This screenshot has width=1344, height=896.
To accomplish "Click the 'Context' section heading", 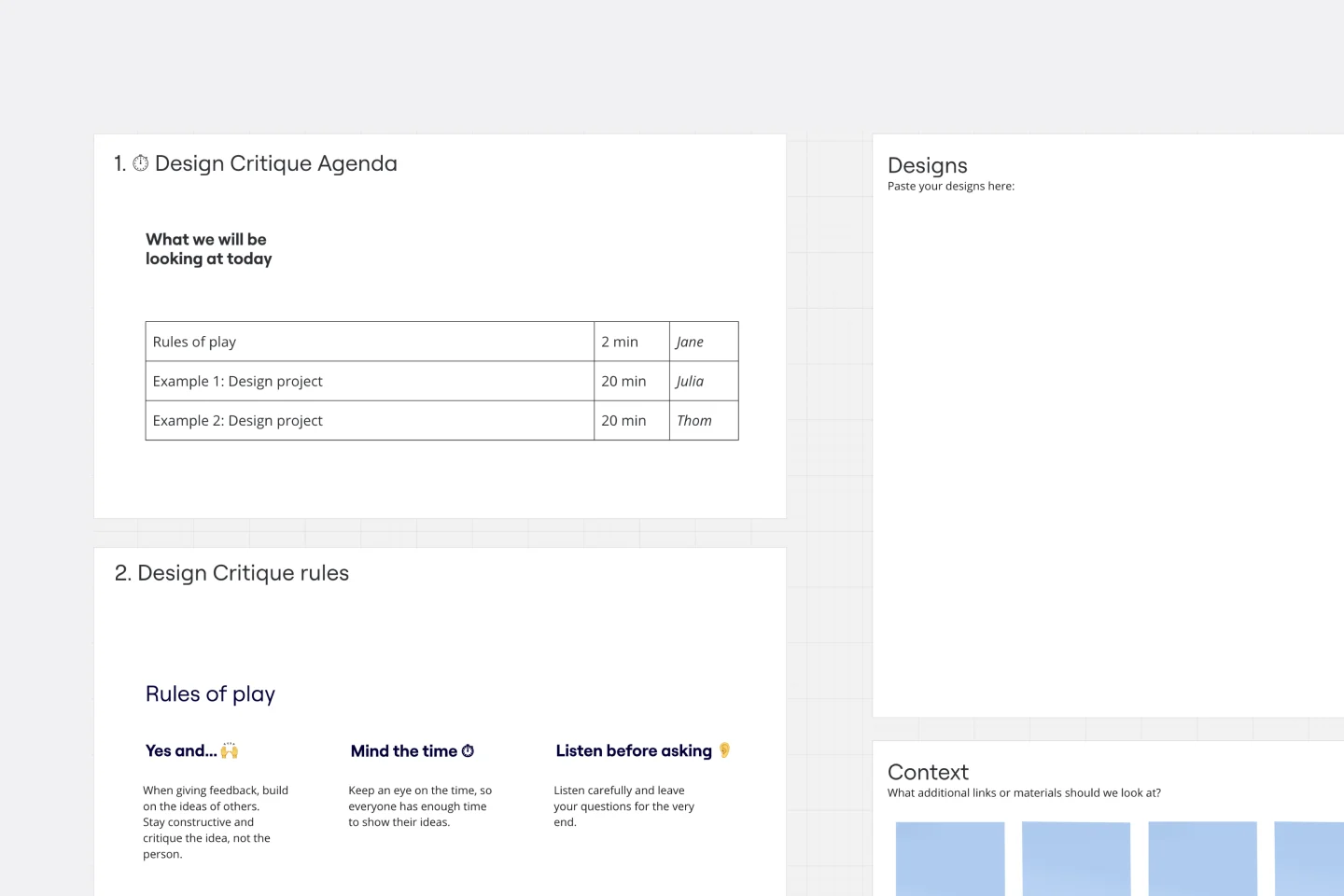I will (928, 773).
